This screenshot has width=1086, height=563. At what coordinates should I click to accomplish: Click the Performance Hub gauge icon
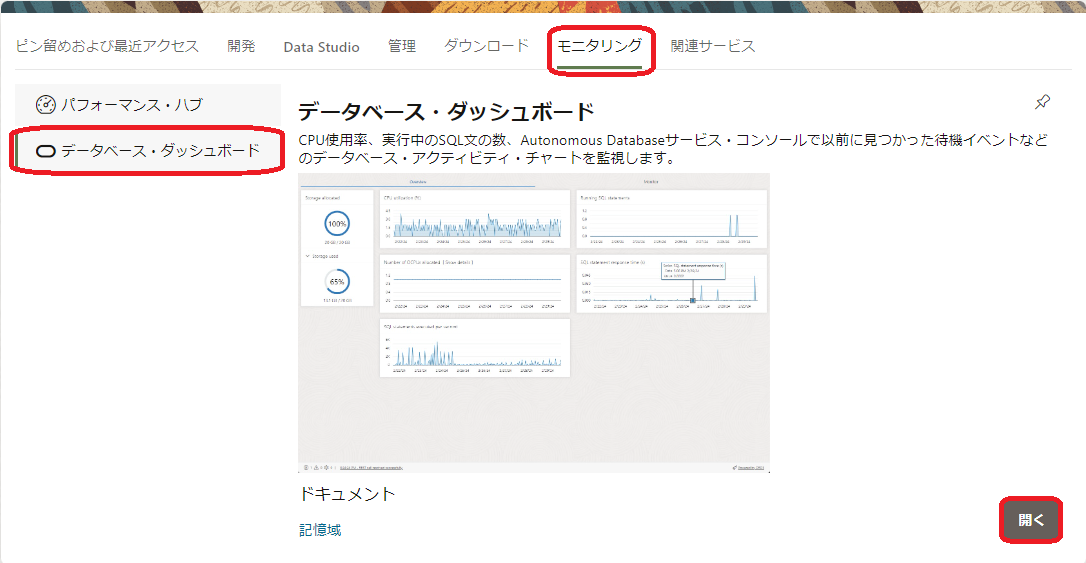tap(46, 104)
